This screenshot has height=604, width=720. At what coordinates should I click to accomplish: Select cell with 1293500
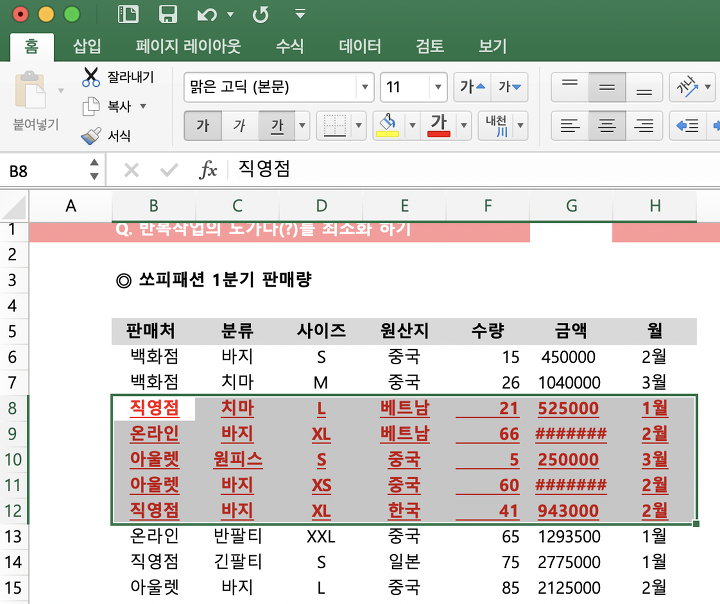[571, 536]
